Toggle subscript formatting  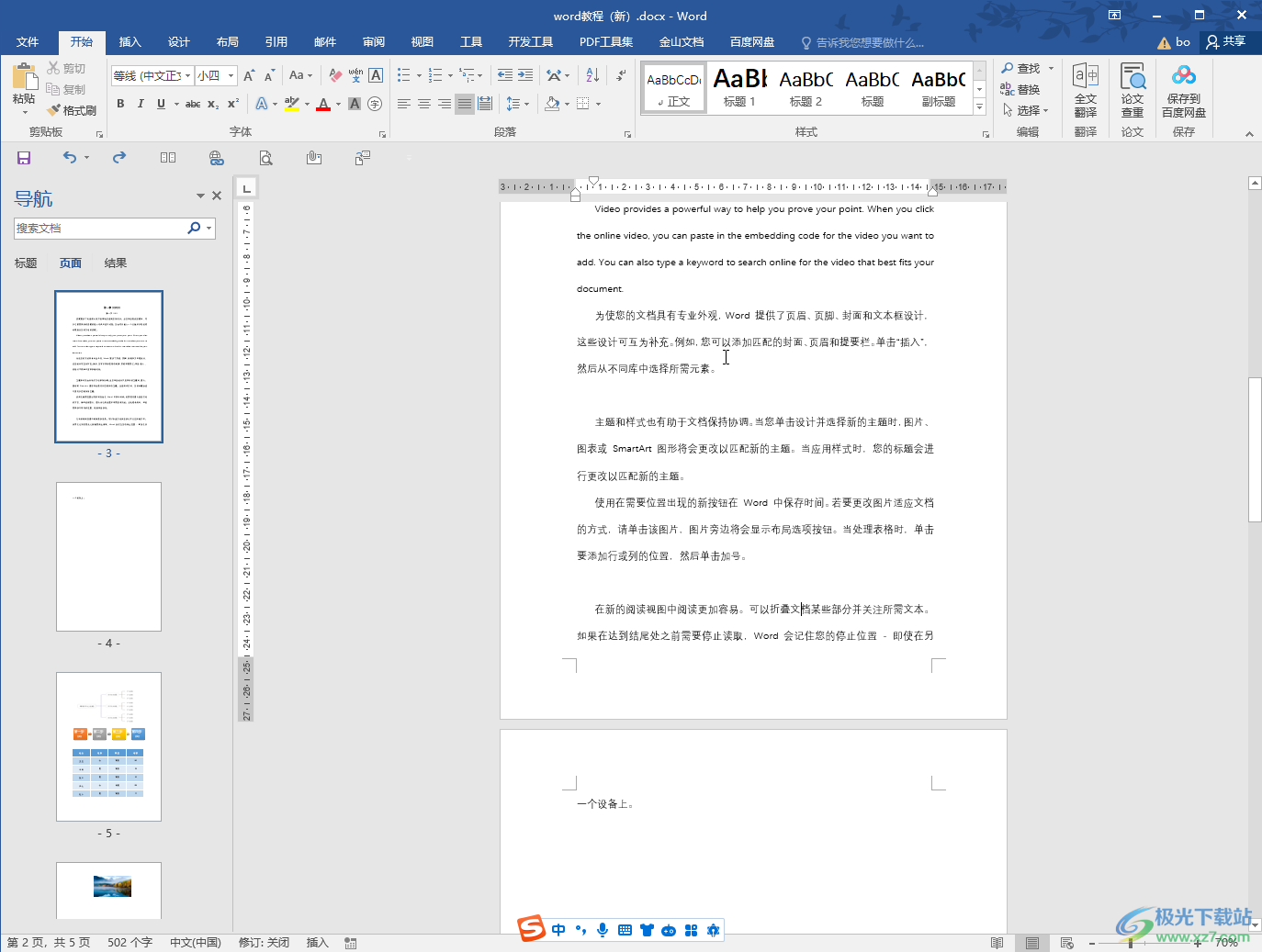pos(213,104)
